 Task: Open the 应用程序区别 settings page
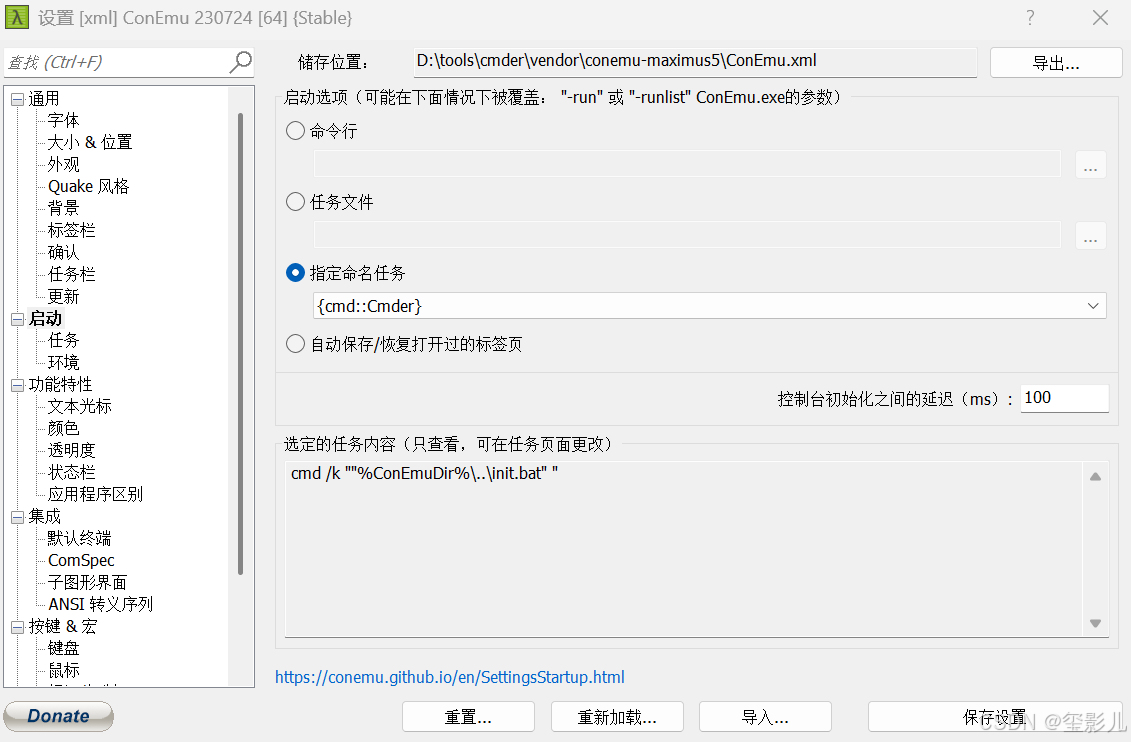[x=95, y=494]
